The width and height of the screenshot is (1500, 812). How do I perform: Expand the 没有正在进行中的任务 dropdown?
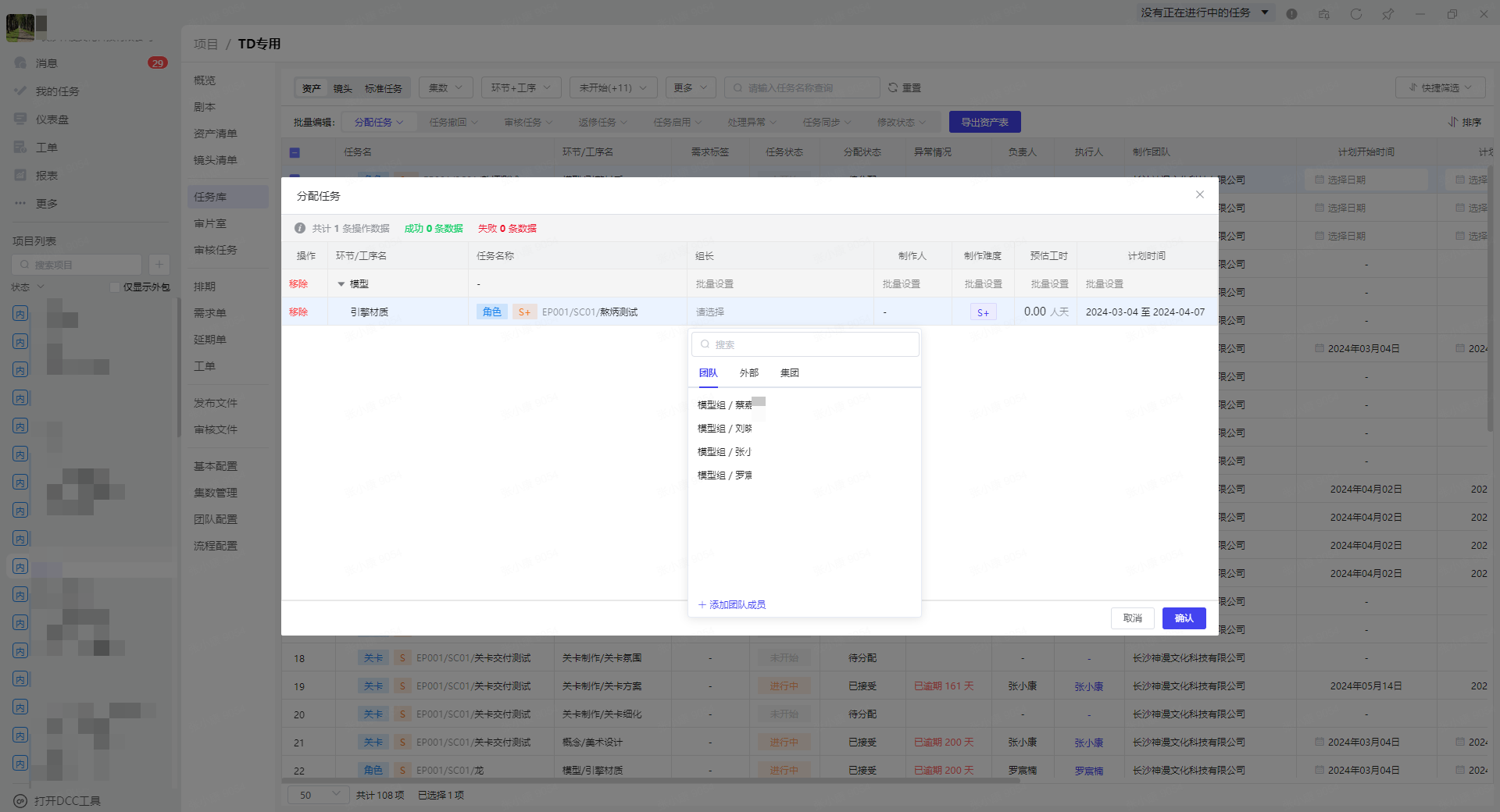[x=1265, y=12]
